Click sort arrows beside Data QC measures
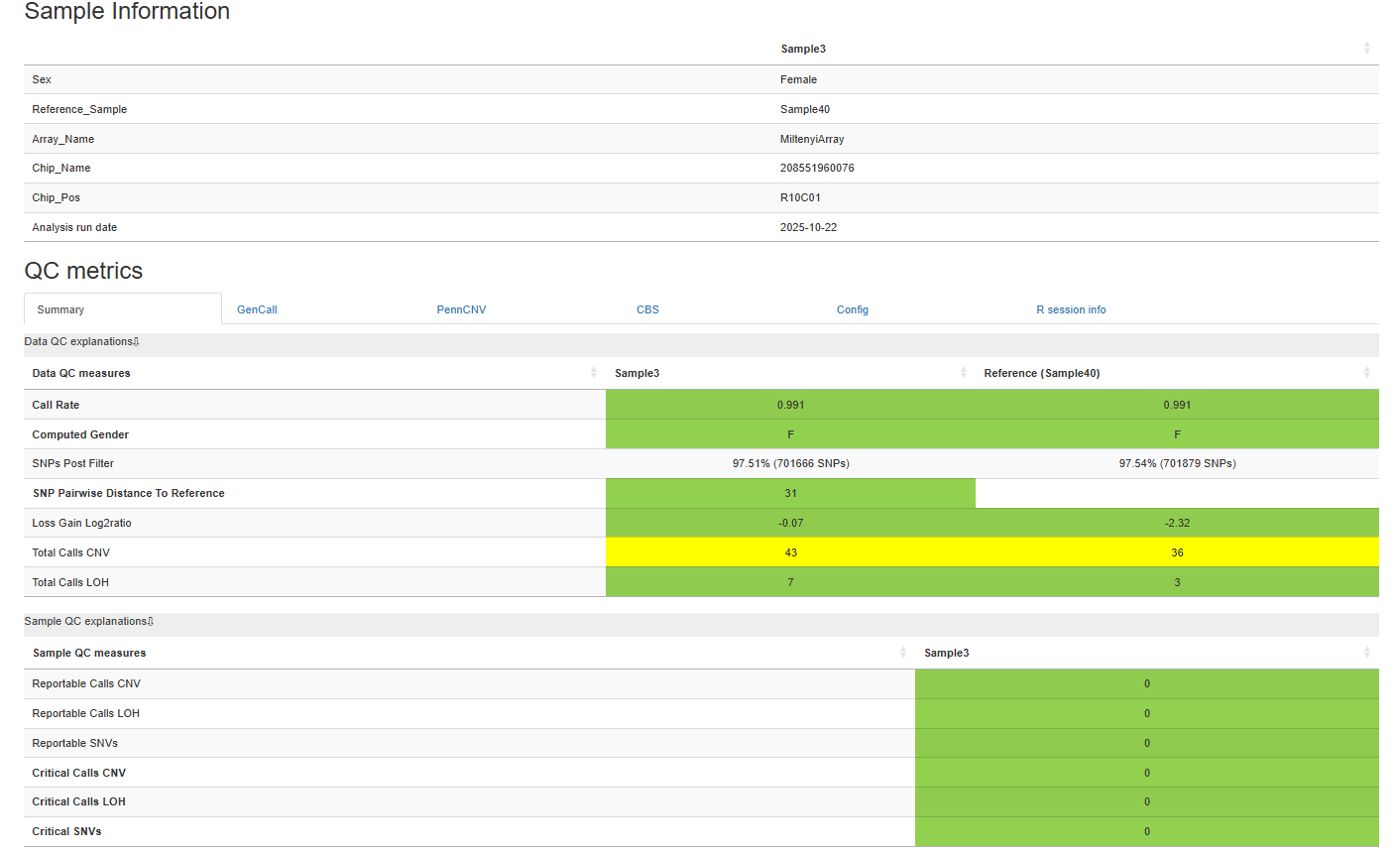The height and width of the screenshot is (855, 1400). point(594,373)
